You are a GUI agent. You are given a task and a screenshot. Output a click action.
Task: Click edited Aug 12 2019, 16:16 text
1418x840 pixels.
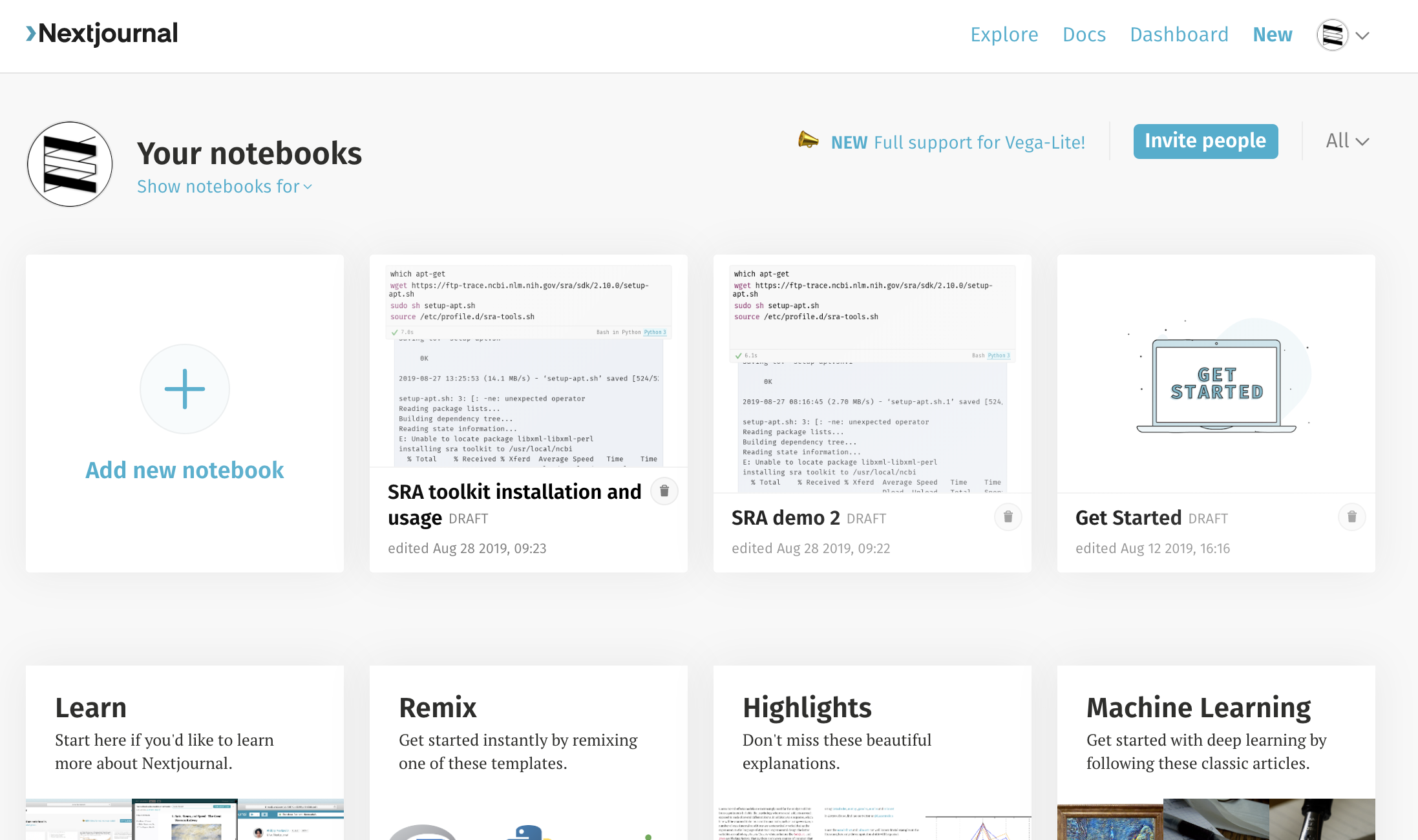pyautogui.click(x=1152, y=549)
